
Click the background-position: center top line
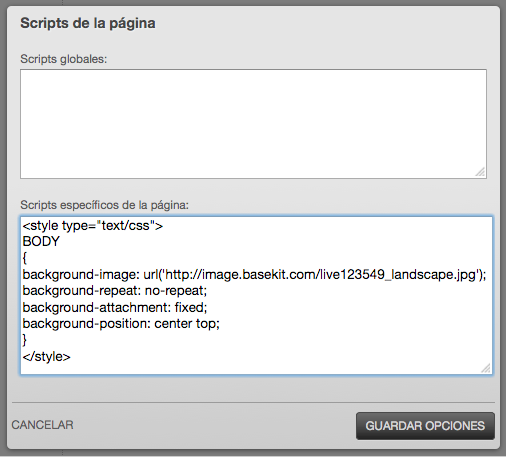coord(121,324)
